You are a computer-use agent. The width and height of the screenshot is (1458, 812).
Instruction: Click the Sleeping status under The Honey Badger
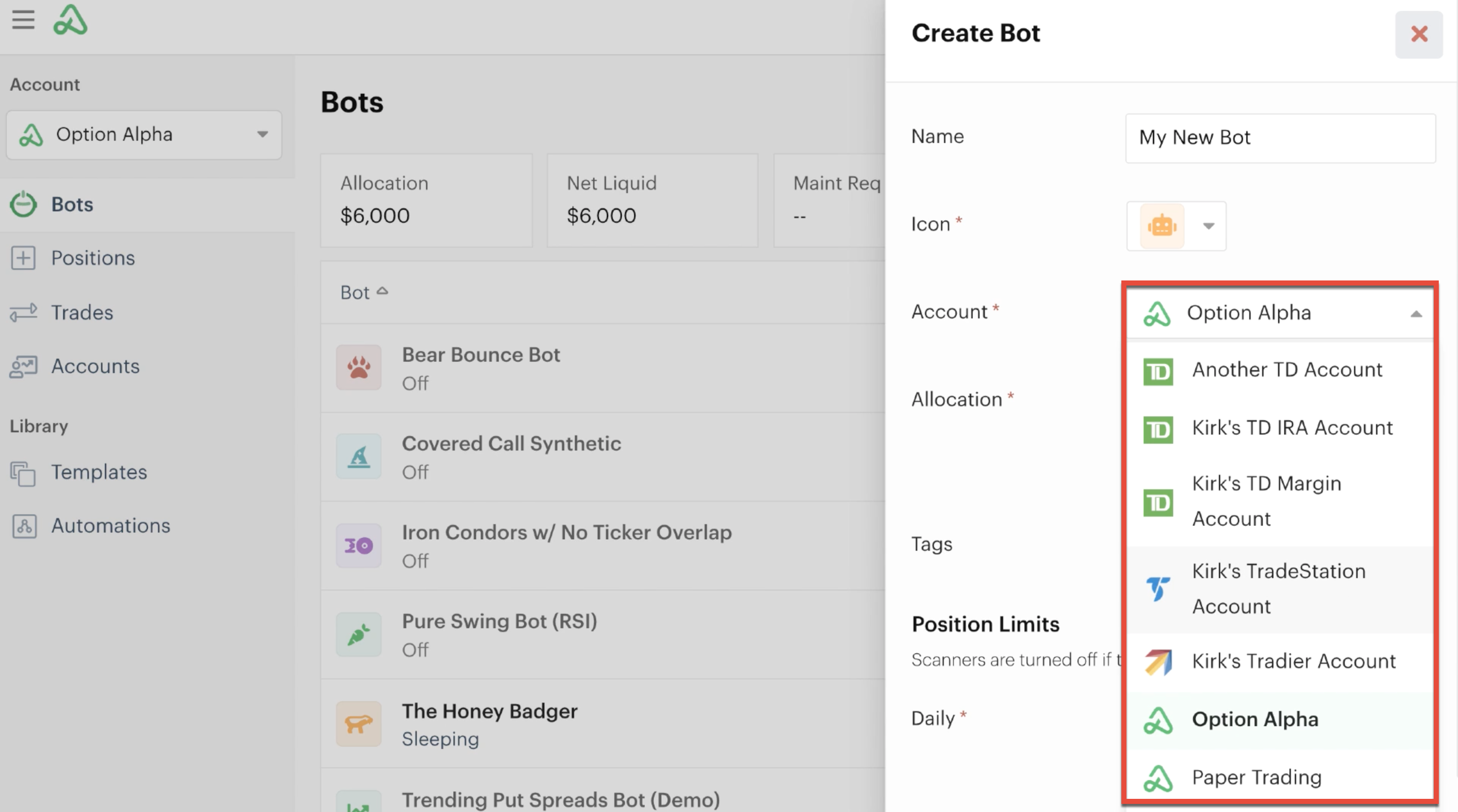tap(440, 740)
